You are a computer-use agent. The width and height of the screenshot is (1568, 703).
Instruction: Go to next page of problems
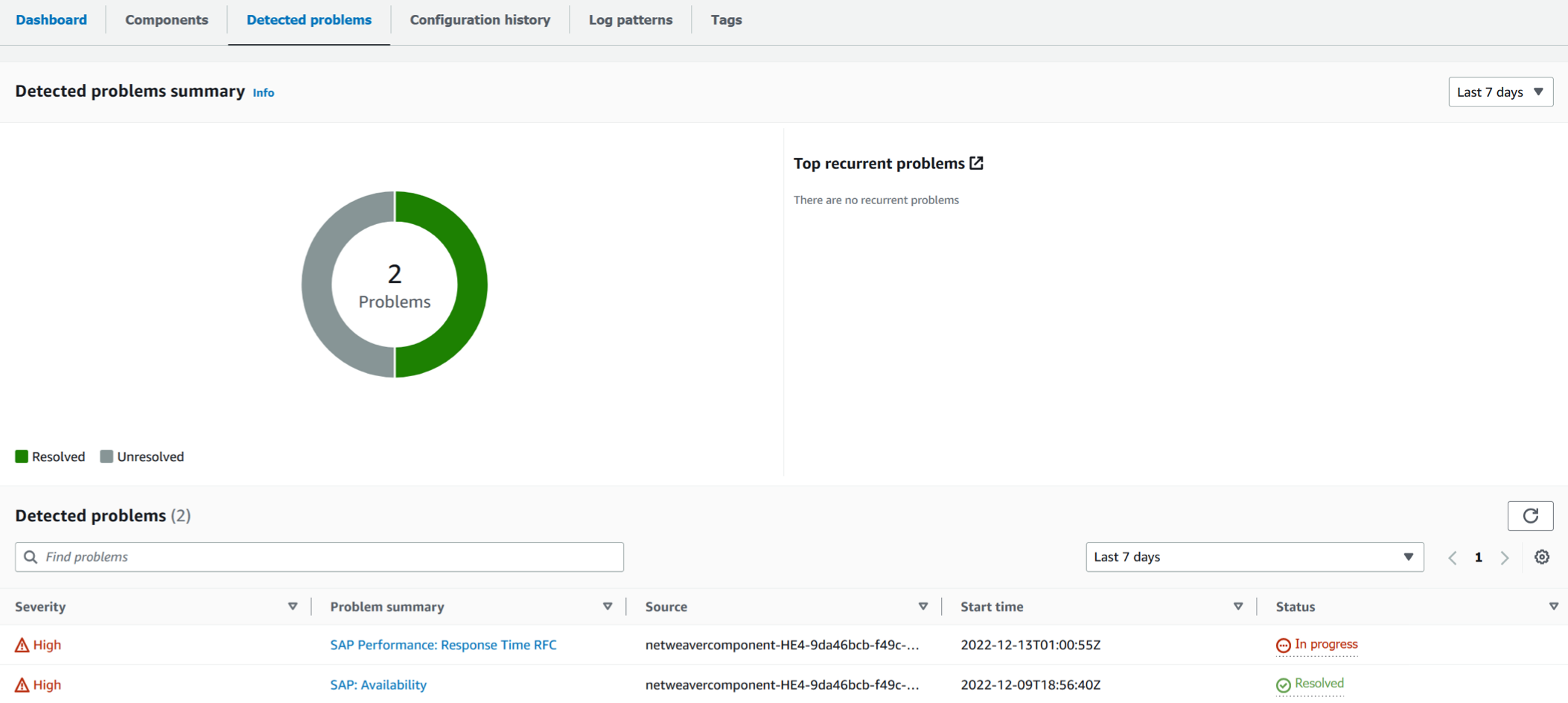tap(1505, 557)
